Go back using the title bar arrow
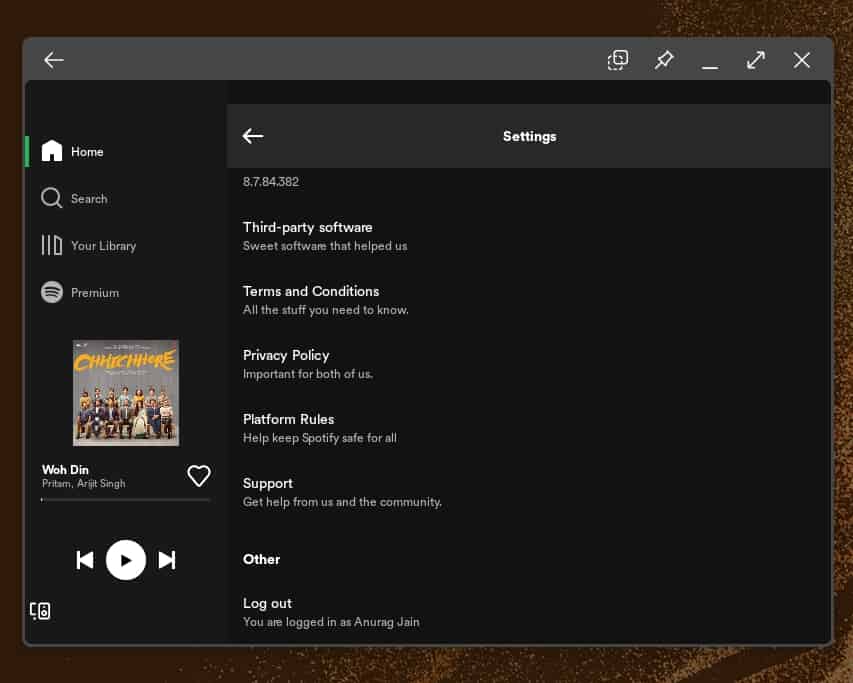The width and height of the screenshot is (853, 683). (x=54, y=60)
